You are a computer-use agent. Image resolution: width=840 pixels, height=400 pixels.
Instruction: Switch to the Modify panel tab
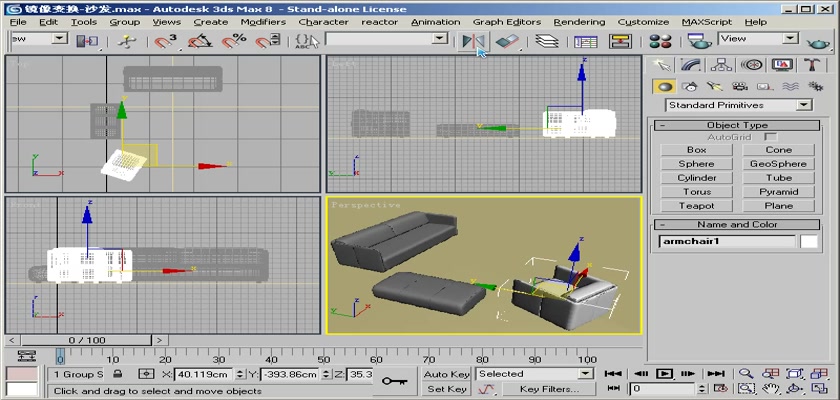pos(689,65)
